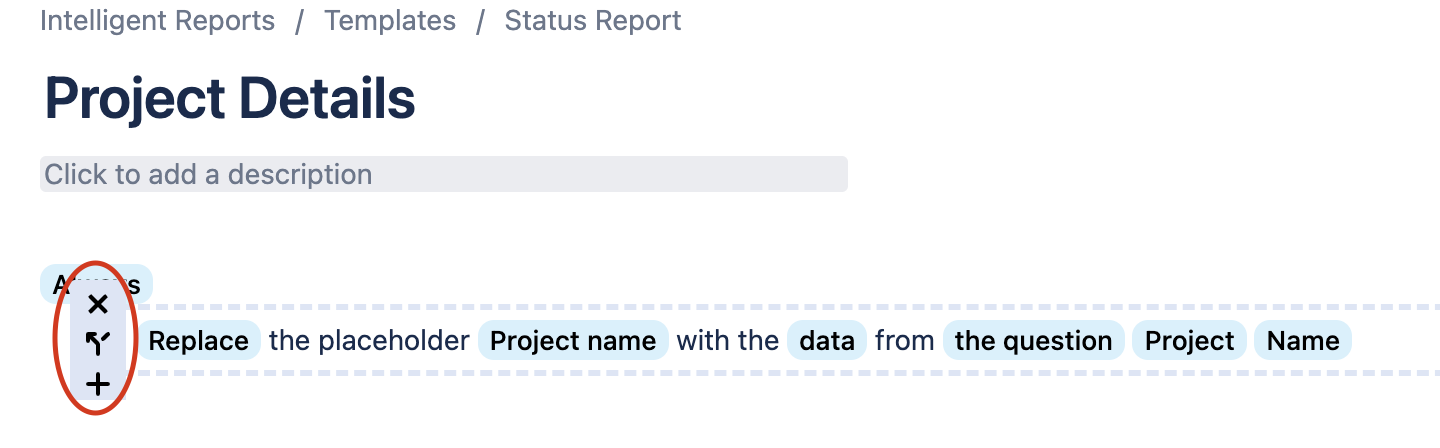Choose the Project pill in the rule
Screen dimensions: 1440x448
1189,341
